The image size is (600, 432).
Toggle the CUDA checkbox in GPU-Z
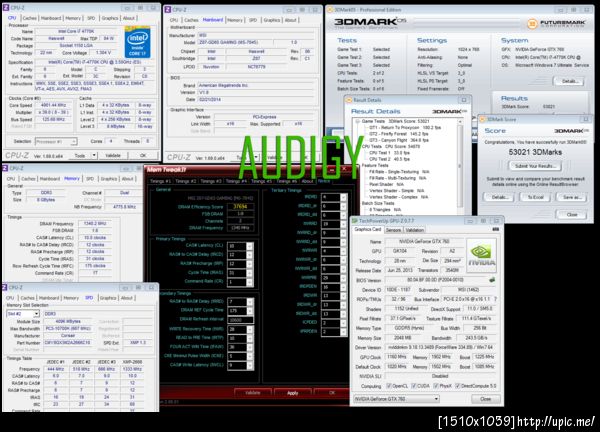414,386
